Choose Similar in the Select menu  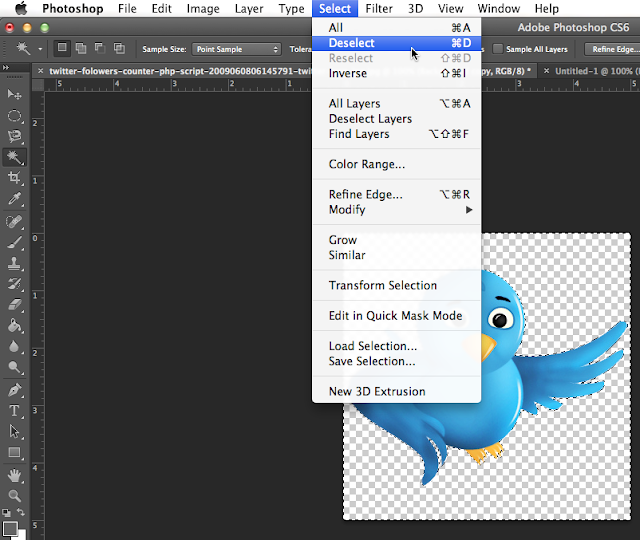pos(397,255)
